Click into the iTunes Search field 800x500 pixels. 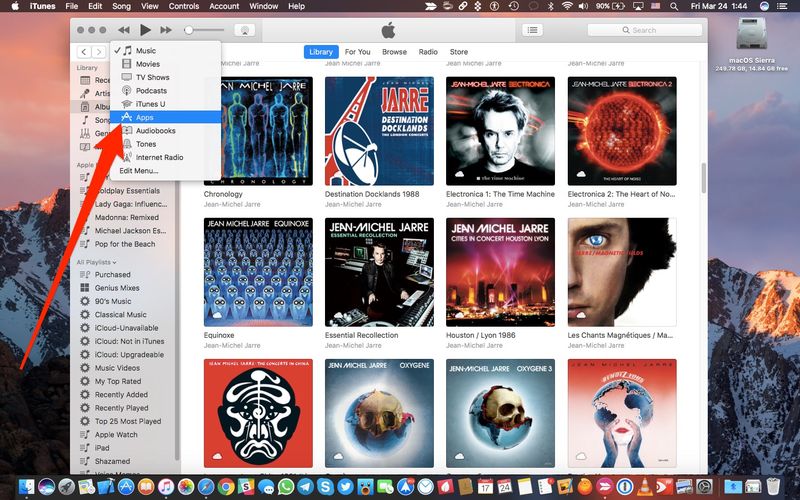click(x=645, y=30)
